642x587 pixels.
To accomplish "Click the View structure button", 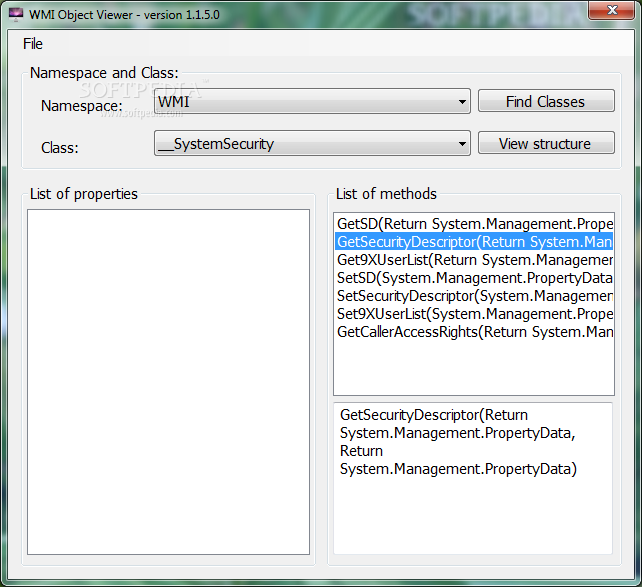I will (x=546, y=143).
